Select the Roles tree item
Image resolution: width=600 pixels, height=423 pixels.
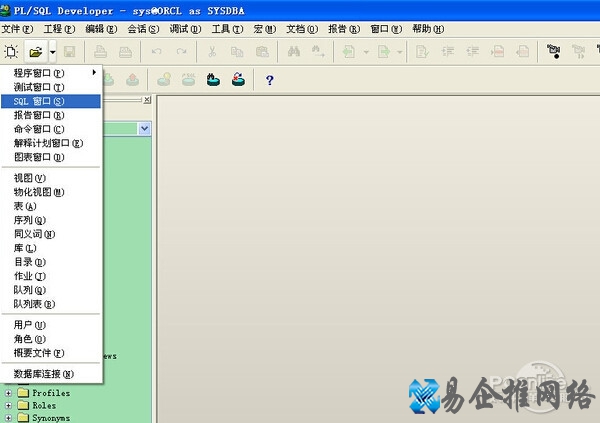(x=44, y=405)
